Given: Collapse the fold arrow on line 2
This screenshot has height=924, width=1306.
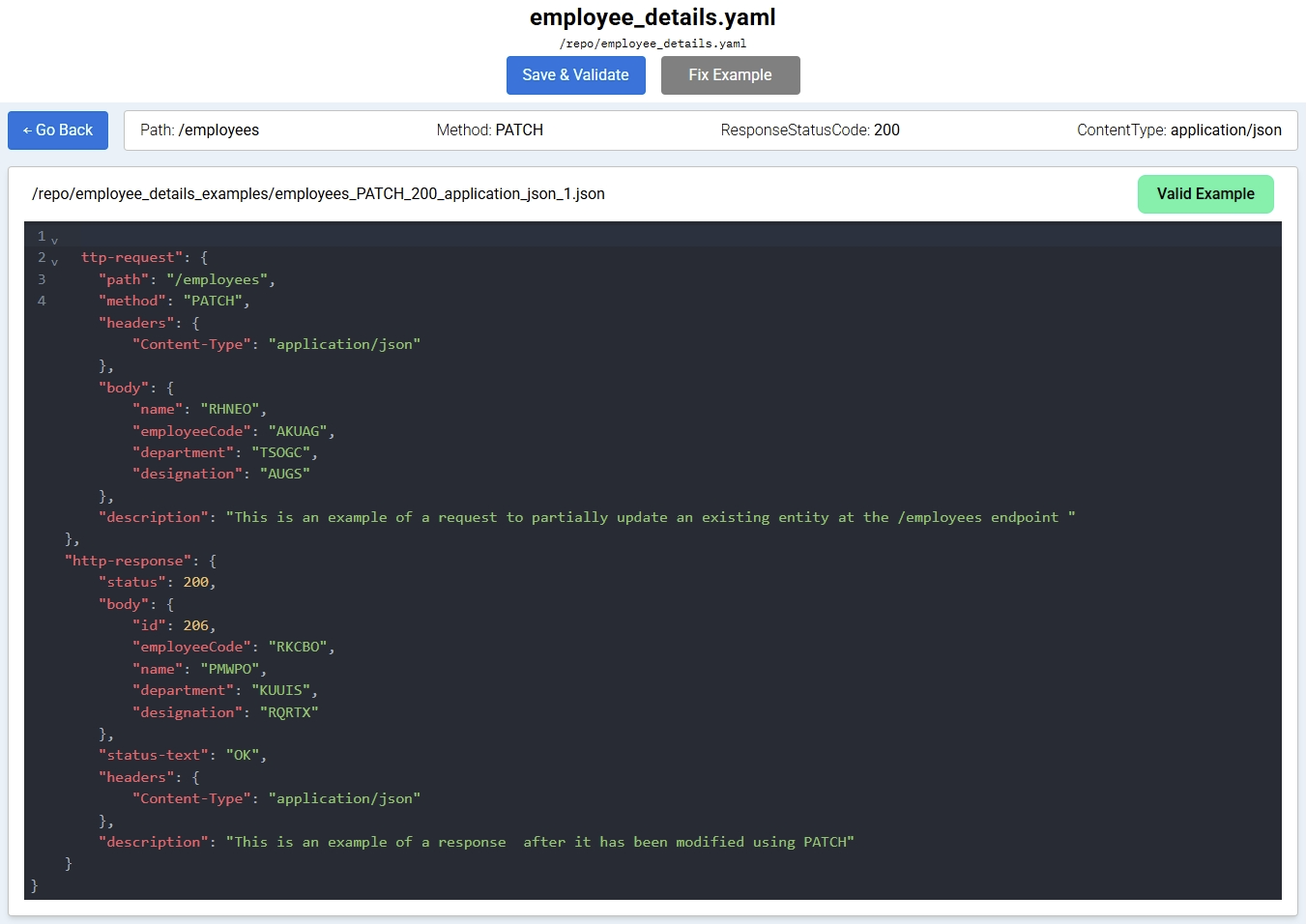Looking at the screenshot, I should click(x=55, y=262).
